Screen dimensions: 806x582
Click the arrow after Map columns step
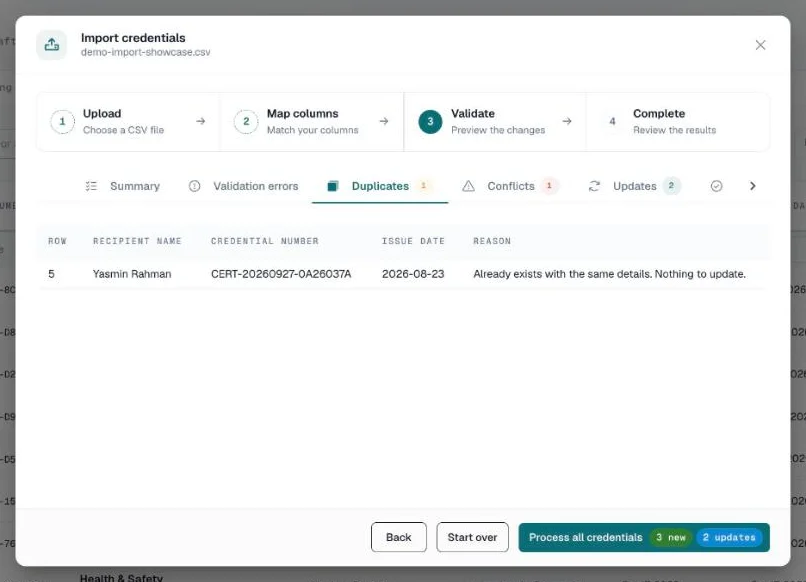click(383, 121)
